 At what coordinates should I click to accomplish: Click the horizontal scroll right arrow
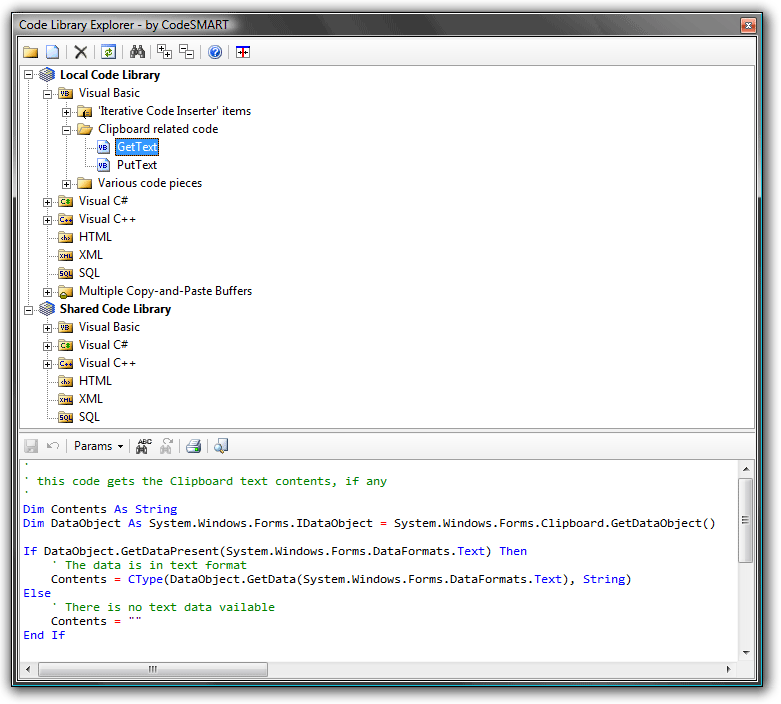(x=728, y=669)
